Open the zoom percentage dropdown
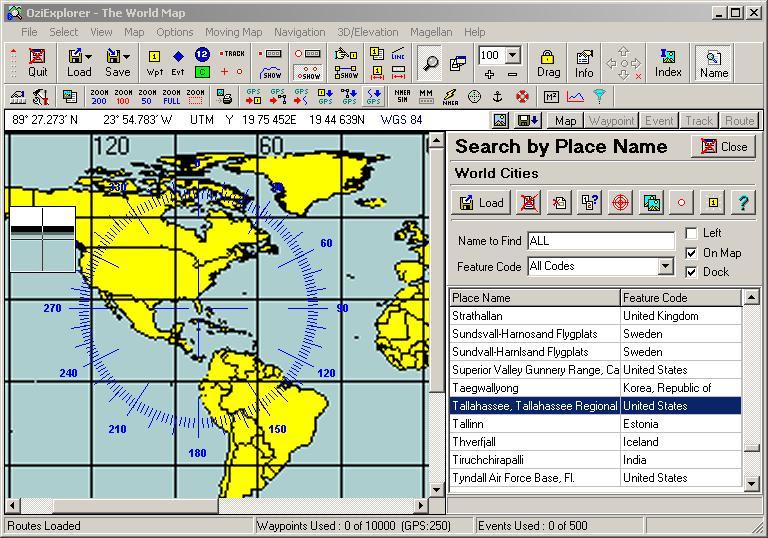The width and height of the screenshot is (768, 538). click(x=513, y=56)
